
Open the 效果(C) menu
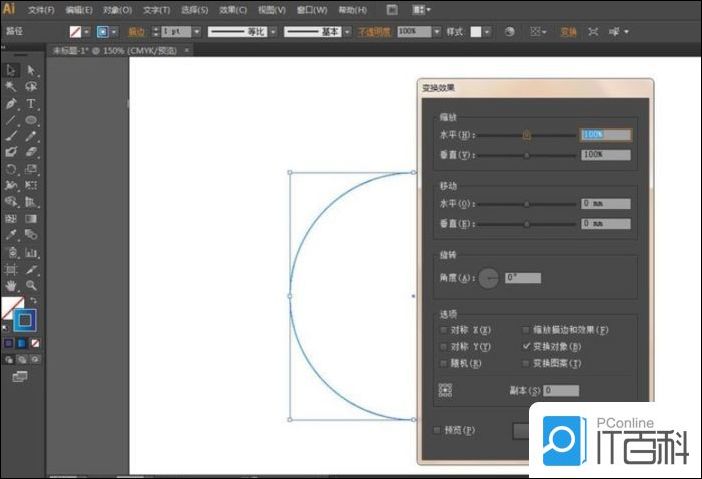pyautogui.click(x=233, y=9)
